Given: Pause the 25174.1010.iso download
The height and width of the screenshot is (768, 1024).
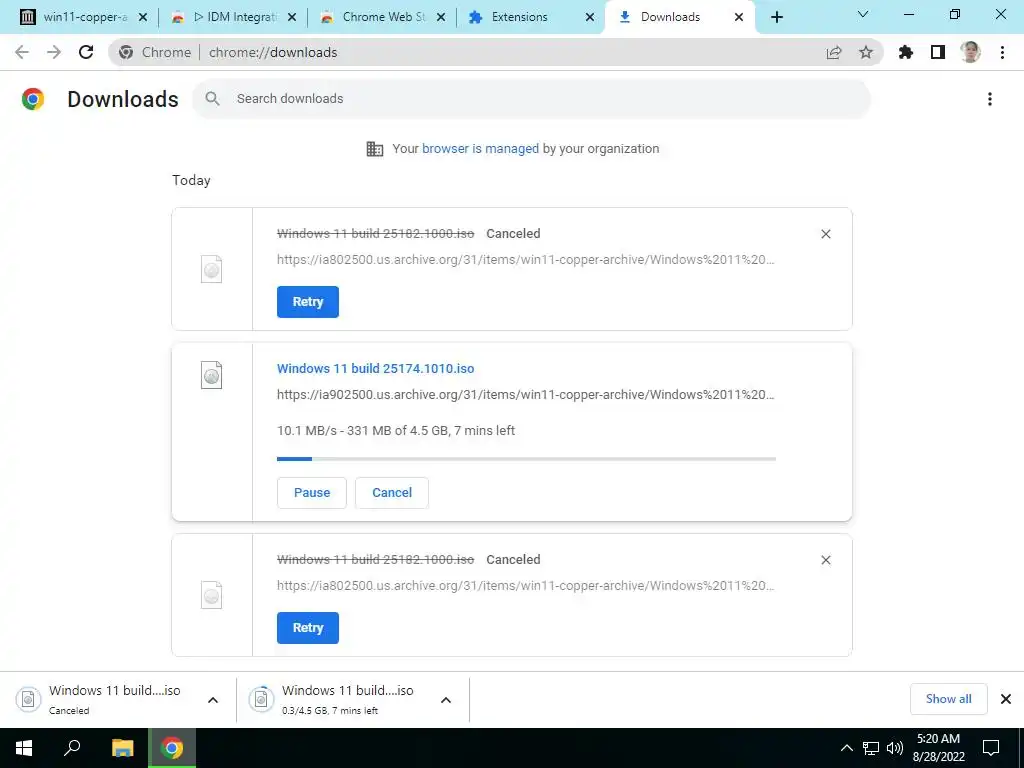Looking at the screenshot, I should (312, 492).
